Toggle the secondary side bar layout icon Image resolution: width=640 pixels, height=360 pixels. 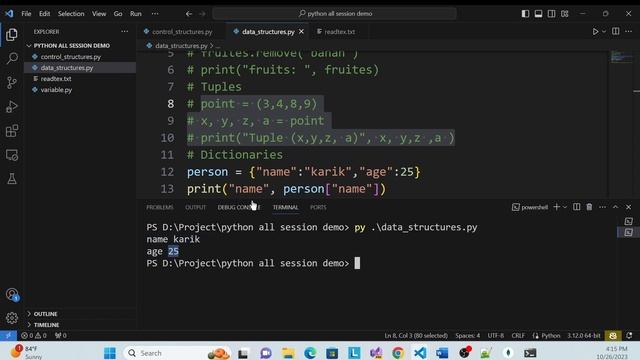pos(551,13)
